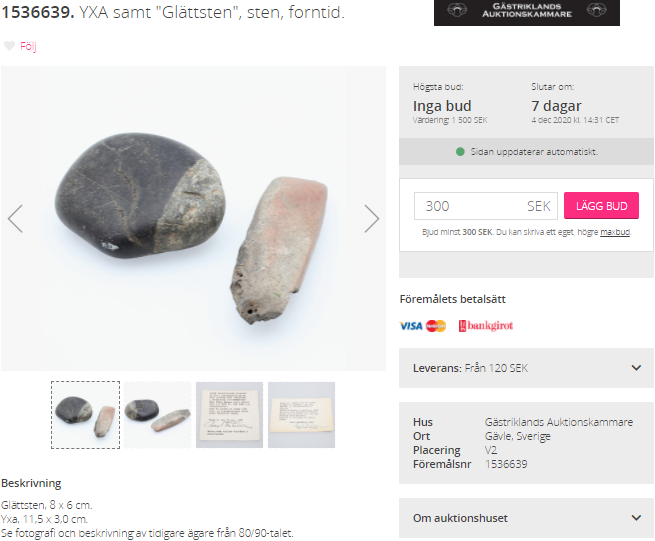Click the chevron beside Leverans Från 120 SEK
This screenshot has height=541, width=655.
tap(636, 368)
